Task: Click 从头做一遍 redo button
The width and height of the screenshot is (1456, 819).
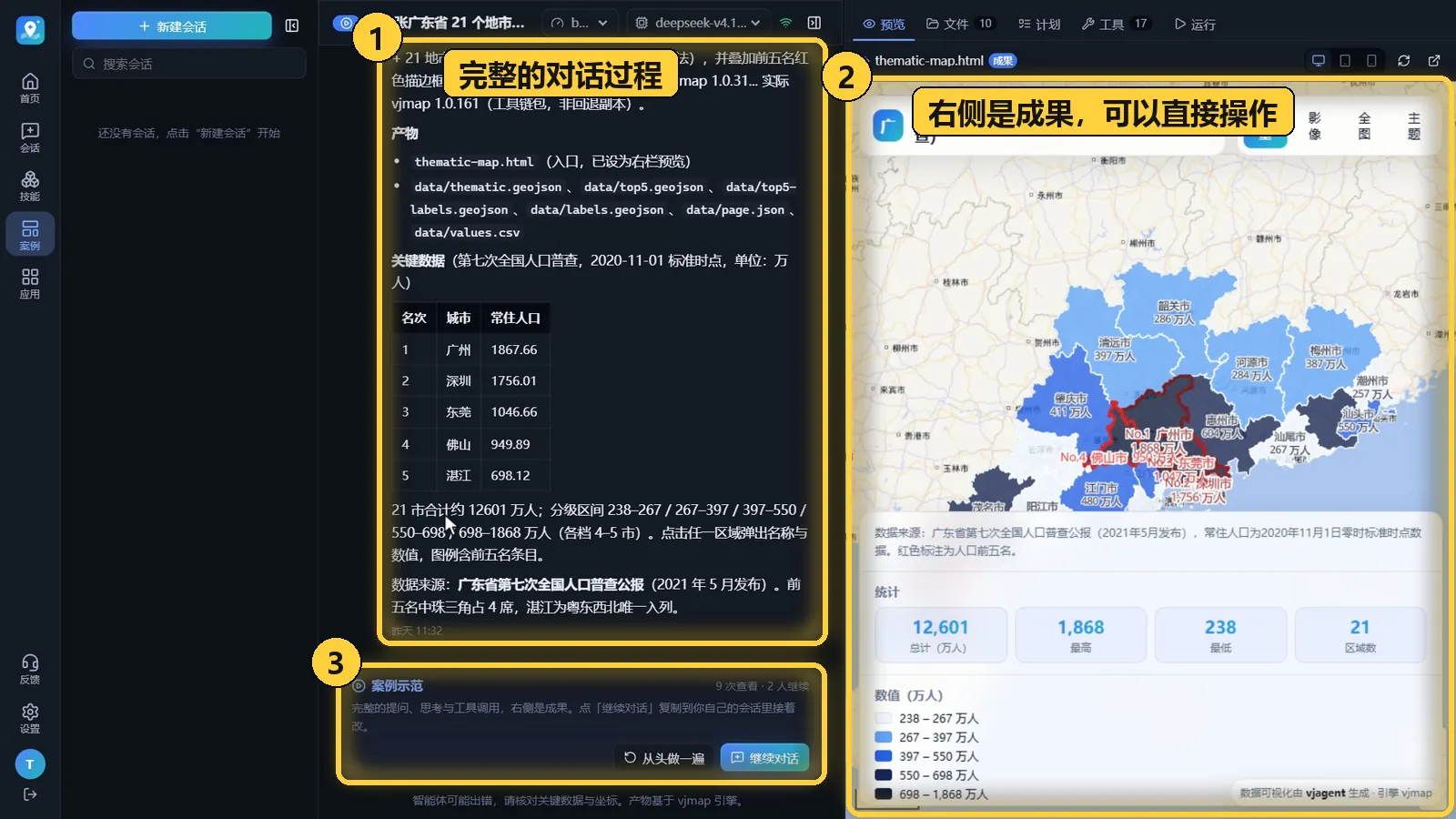Action: 664,757
